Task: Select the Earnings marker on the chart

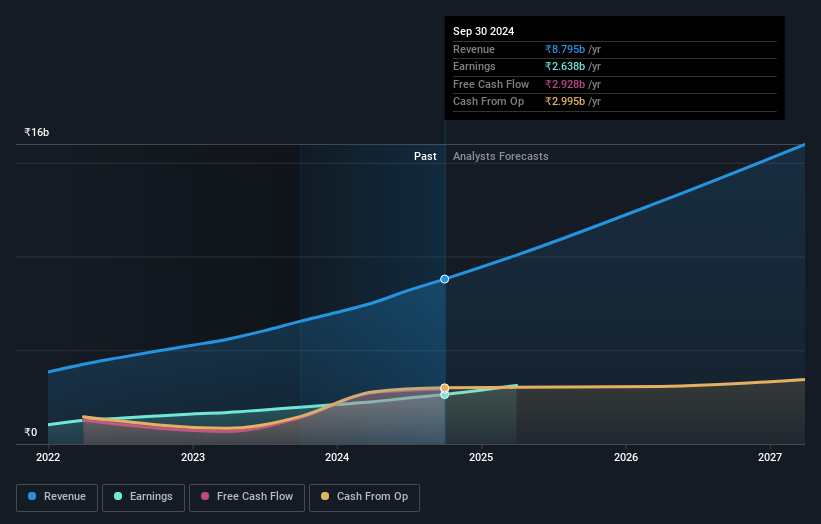Action: tap(445, 395)
